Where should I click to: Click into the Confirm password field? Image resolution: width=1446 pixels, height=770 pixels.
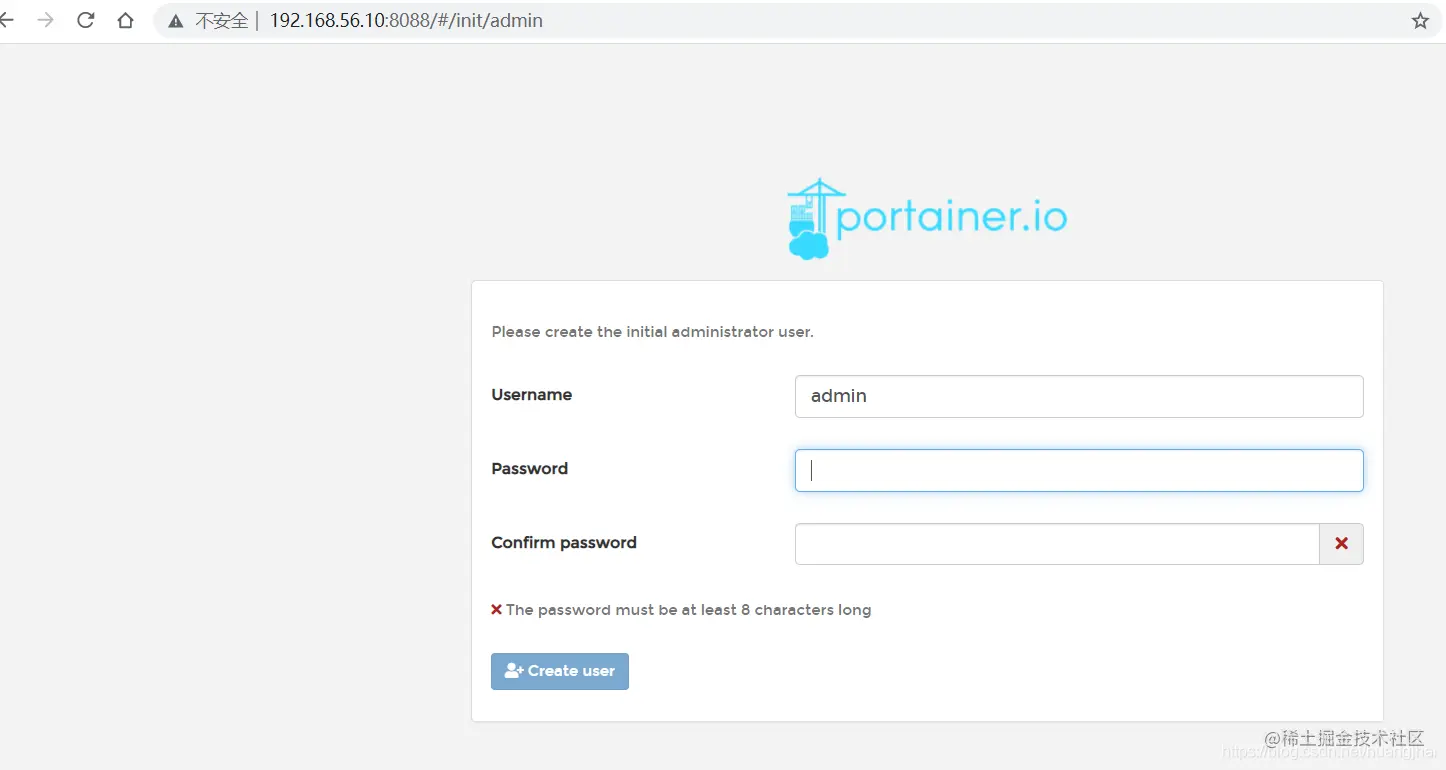1057,544
